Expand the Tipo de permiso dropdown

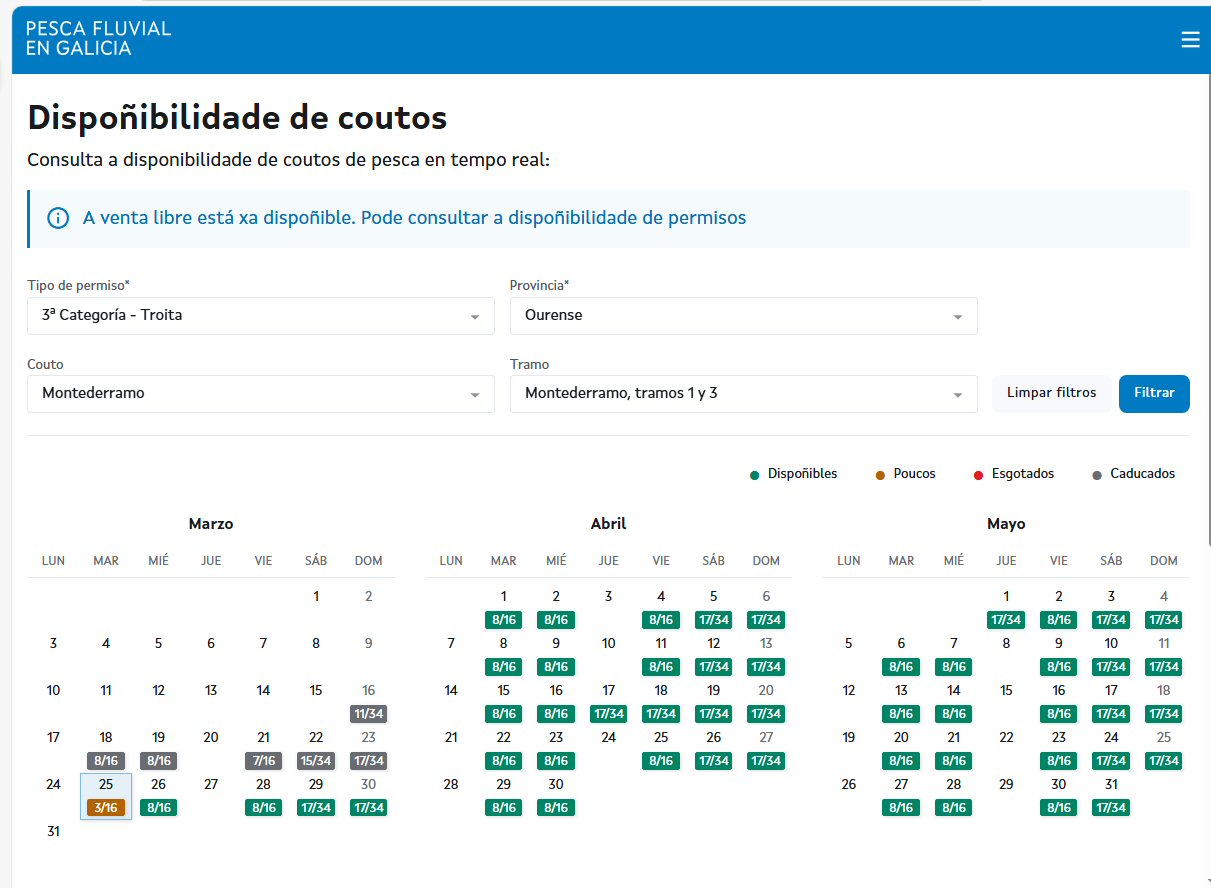click(x=474, y=316)
